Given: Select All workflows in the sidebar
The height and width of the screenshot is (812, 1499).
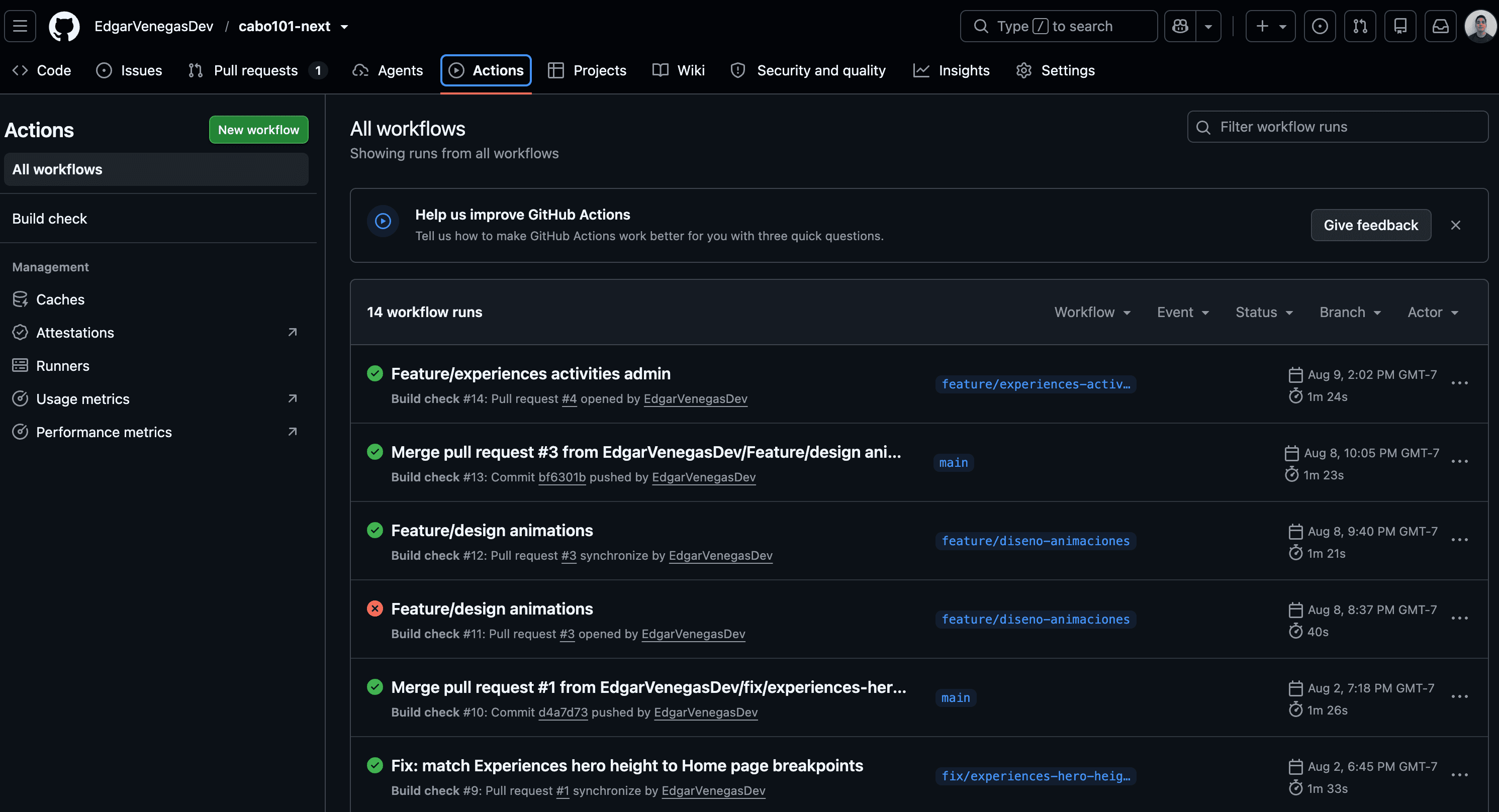Looking at the screenshot, I should point(156,169).
